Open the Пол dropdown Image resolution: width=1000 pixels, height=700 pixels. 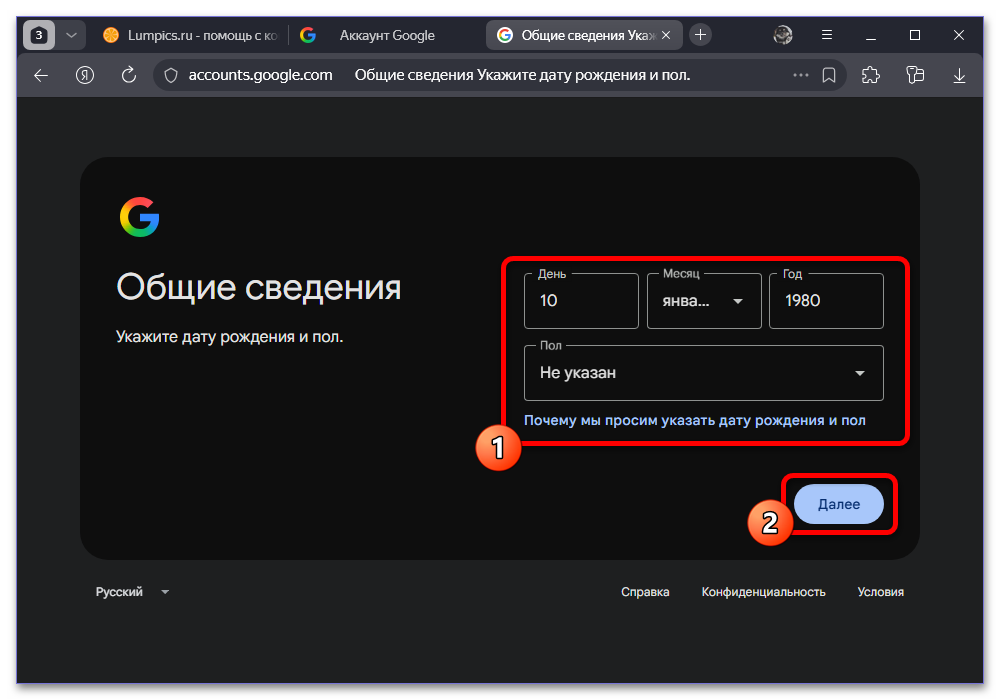(703, 373)
